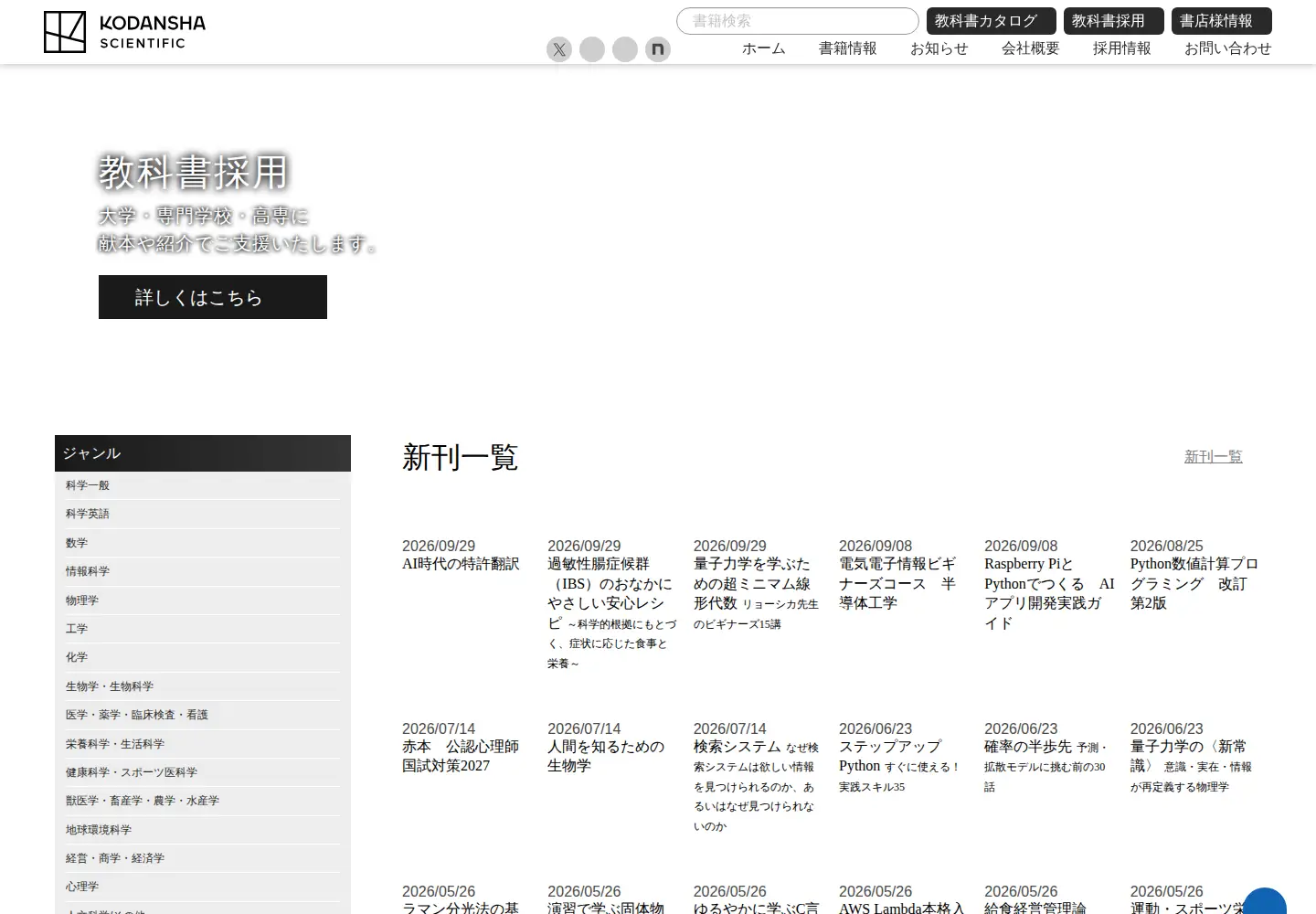Open お問い合わせ navigation item
The height and width of the screenshot is (914, 1316).
coord(1228,48)
